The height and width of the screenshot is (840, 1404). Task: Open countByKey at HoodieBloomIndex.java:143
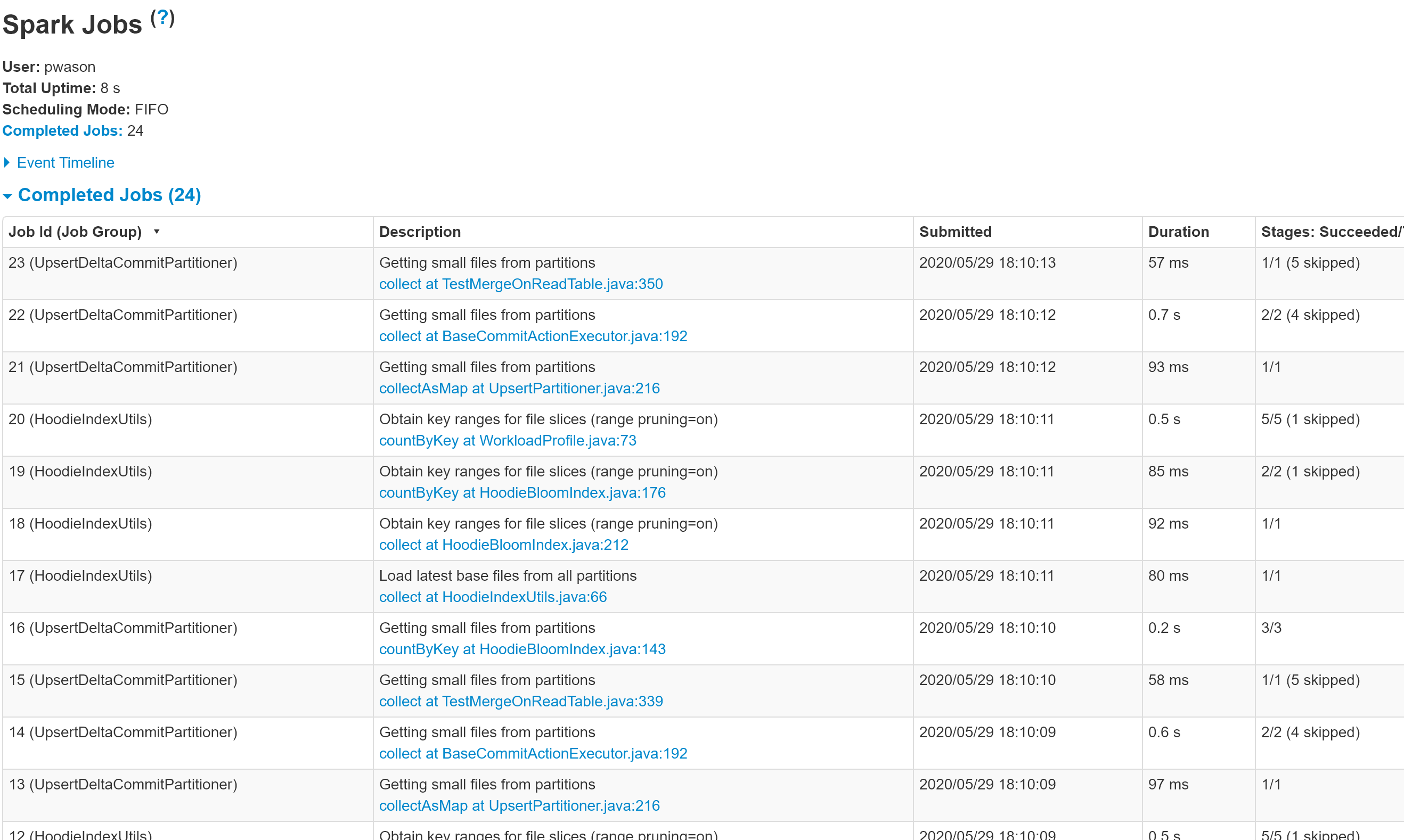pyautogui.click(x=521, y=649)
